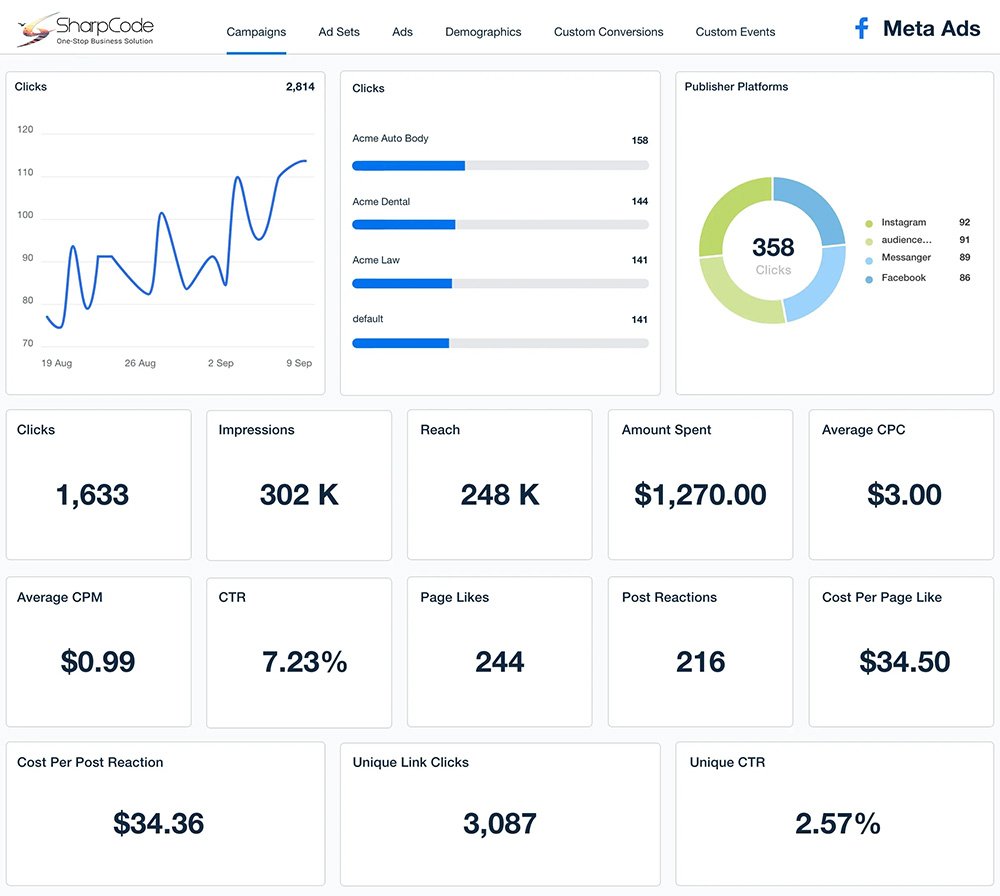
Task: Click the Acme Dental clicks bar
Action: pos(500,225)
